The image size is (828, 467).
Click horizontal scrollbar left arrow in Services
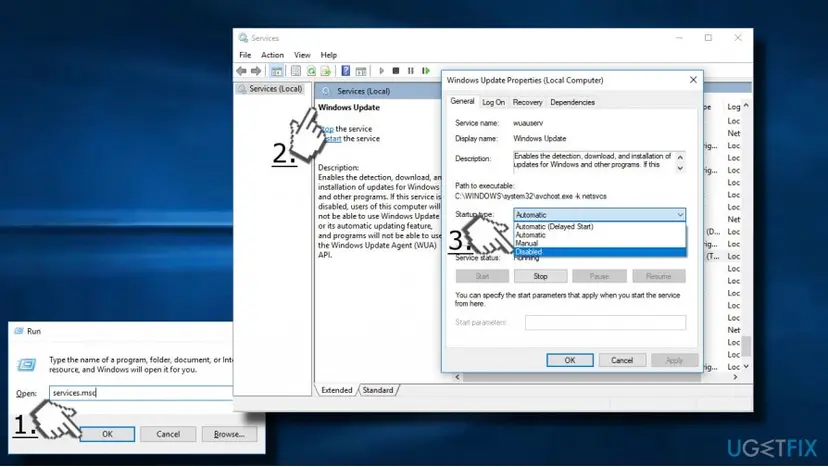point(457,377)
